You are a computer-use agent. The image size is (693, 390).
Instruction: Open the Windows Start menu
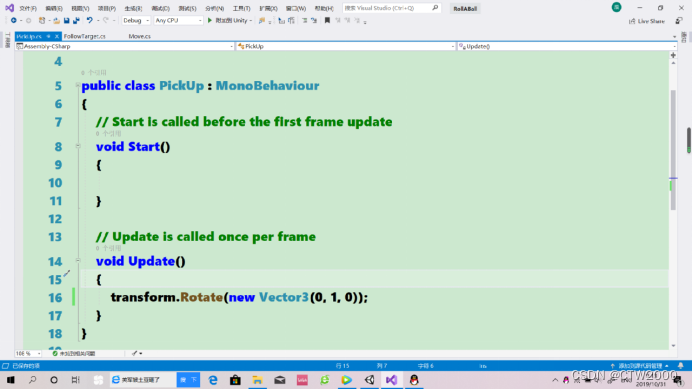pyautogui.click(x=11, y=380)
